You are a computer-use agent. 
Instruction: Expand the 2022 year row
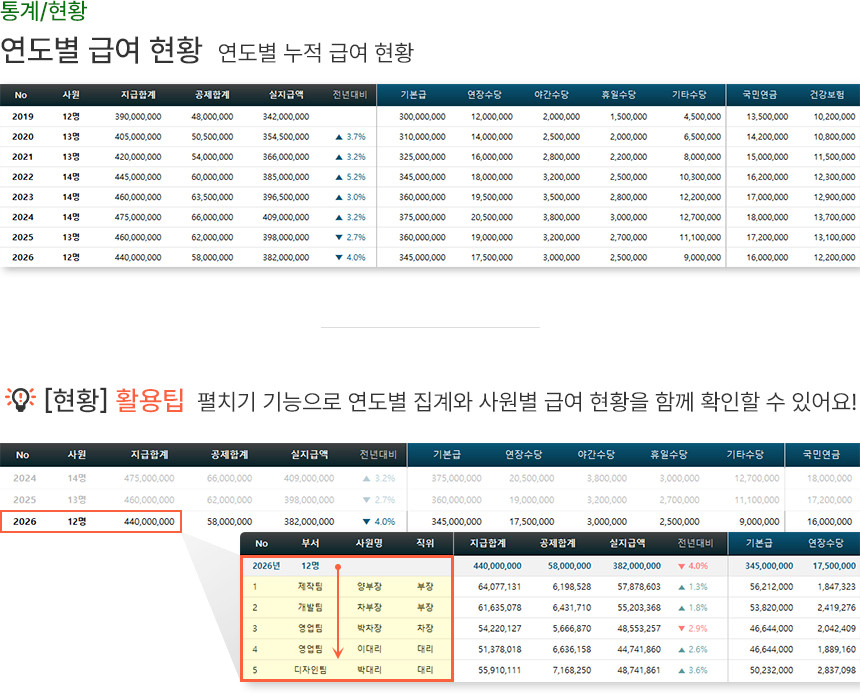point(22,177)
